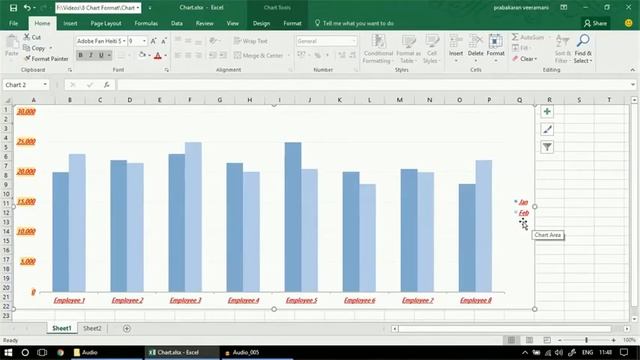640x360 pixels.
Task: Click the AutoSum sigma icon
Action: point(516,37)
